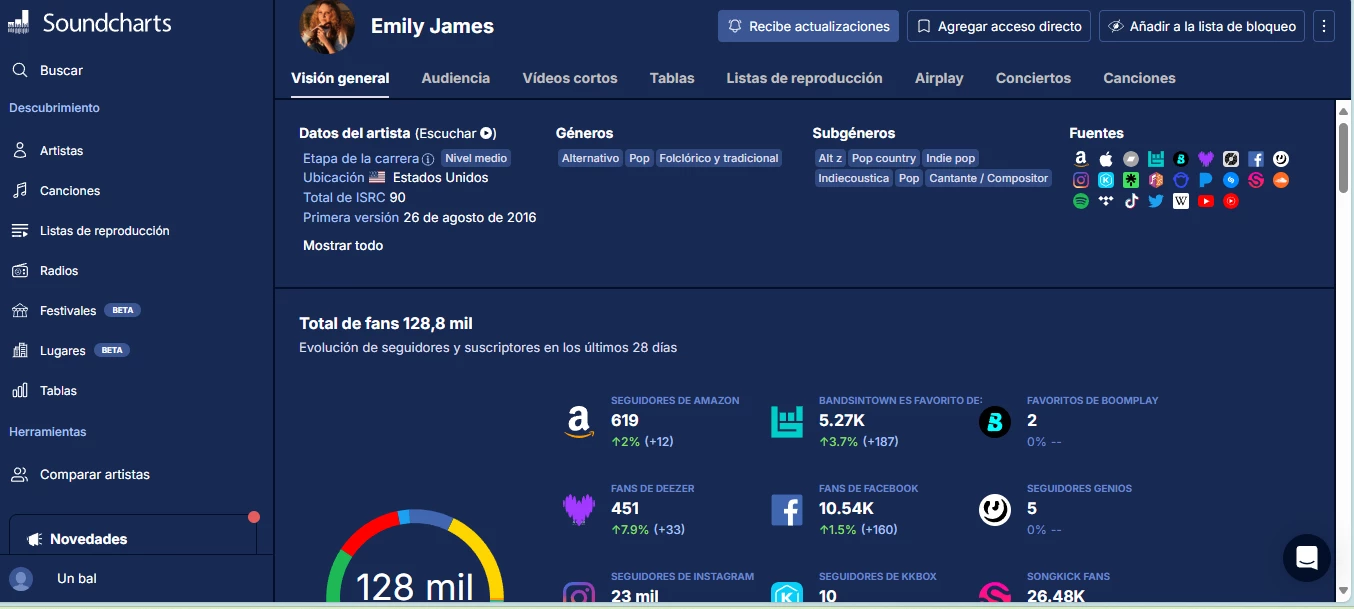The height and width of the screenshot is (609, 1354).
Task: Open the Bandcamp source icon
Action: coord(1131,159)
